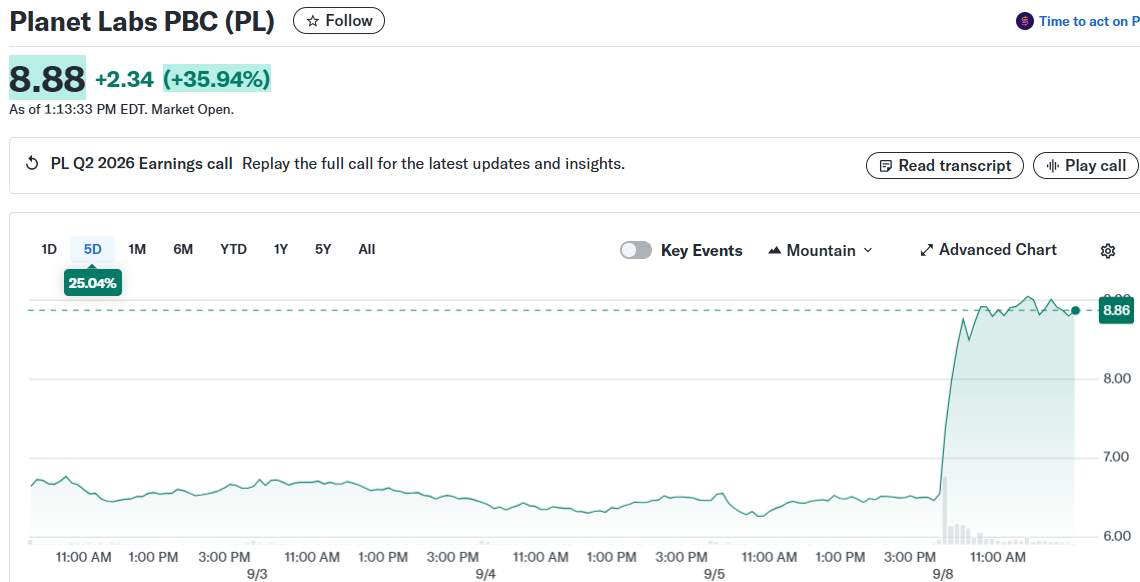Click the 6.00 y-axis price label
Screen dimensions: 1140x582
pyautogui.click(x=1117, y=536)
